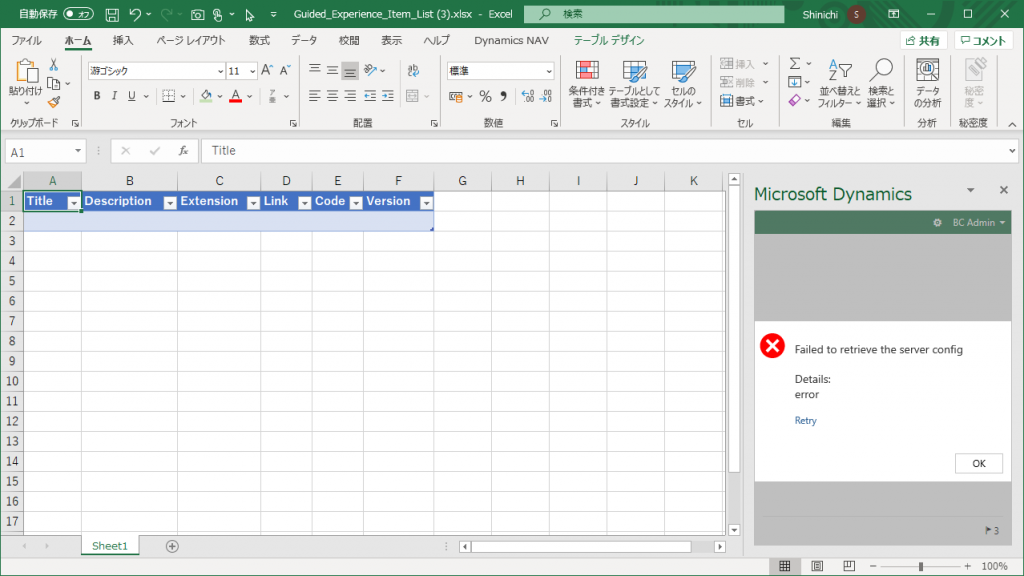This screenshot has height=576, width=1024.
Task: Click the Retry link in the error message
Action: coord(805,421)
